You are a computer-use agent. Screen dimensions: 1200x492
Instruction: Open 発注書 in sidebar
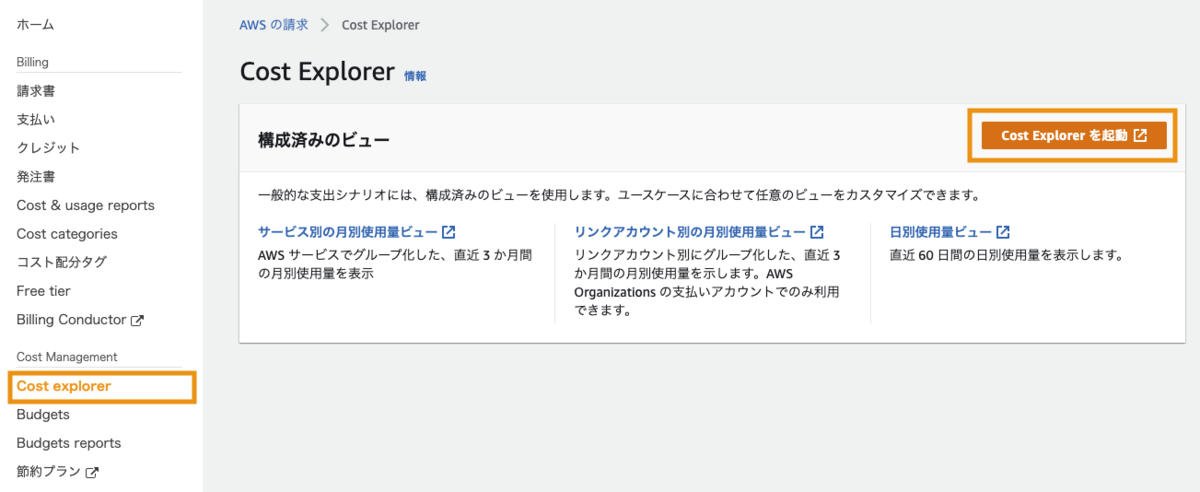click(x=36, y=177)
